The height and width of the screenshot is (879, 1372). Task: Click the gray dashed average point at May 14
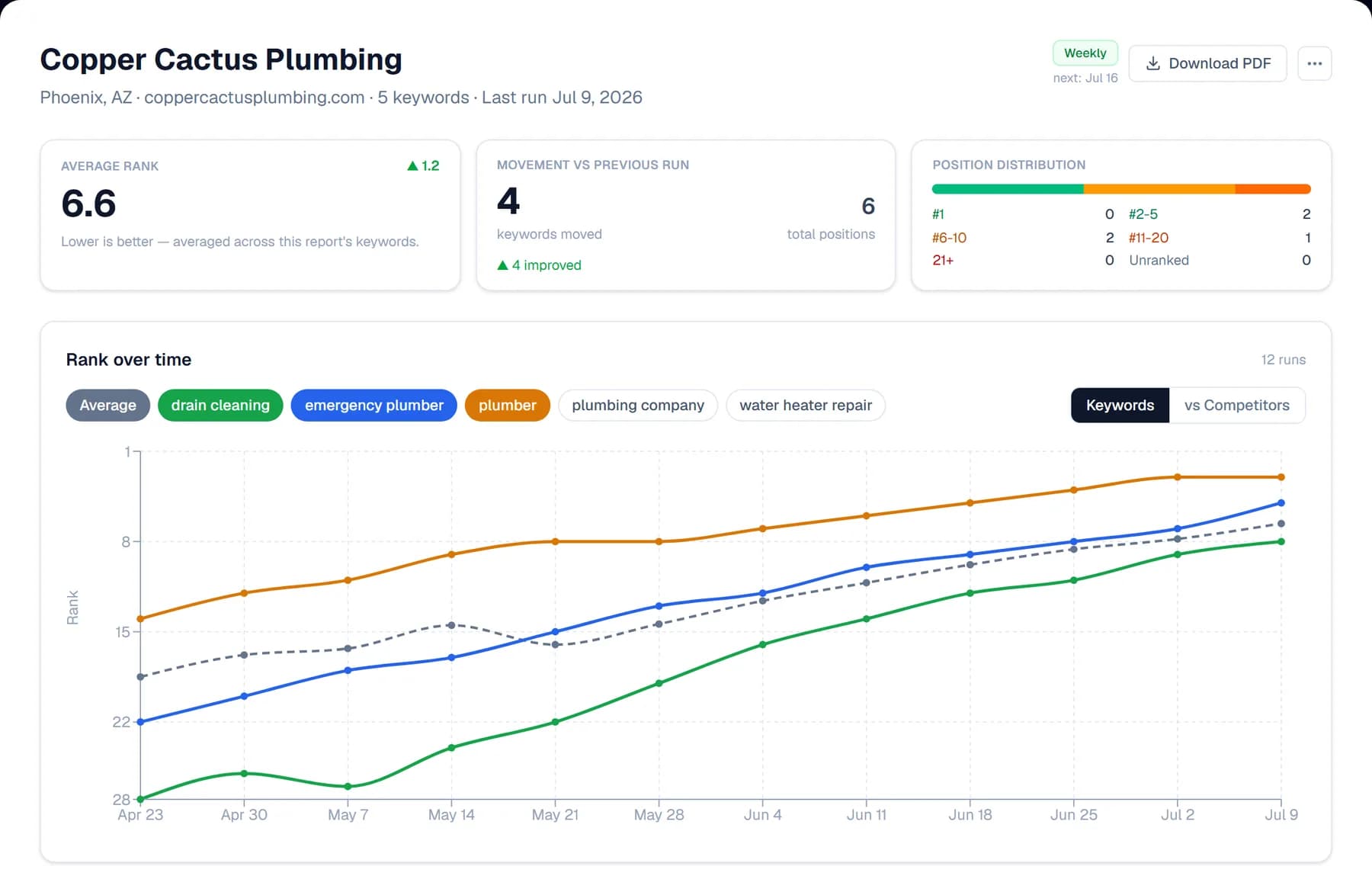point(451,625)
